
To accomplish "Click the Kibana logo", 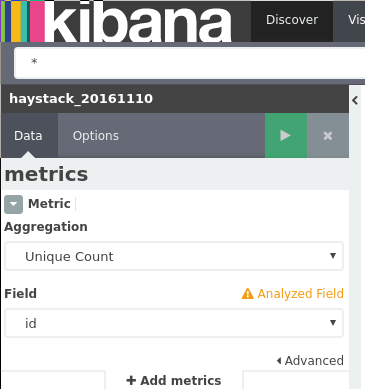I will [117, 21].
